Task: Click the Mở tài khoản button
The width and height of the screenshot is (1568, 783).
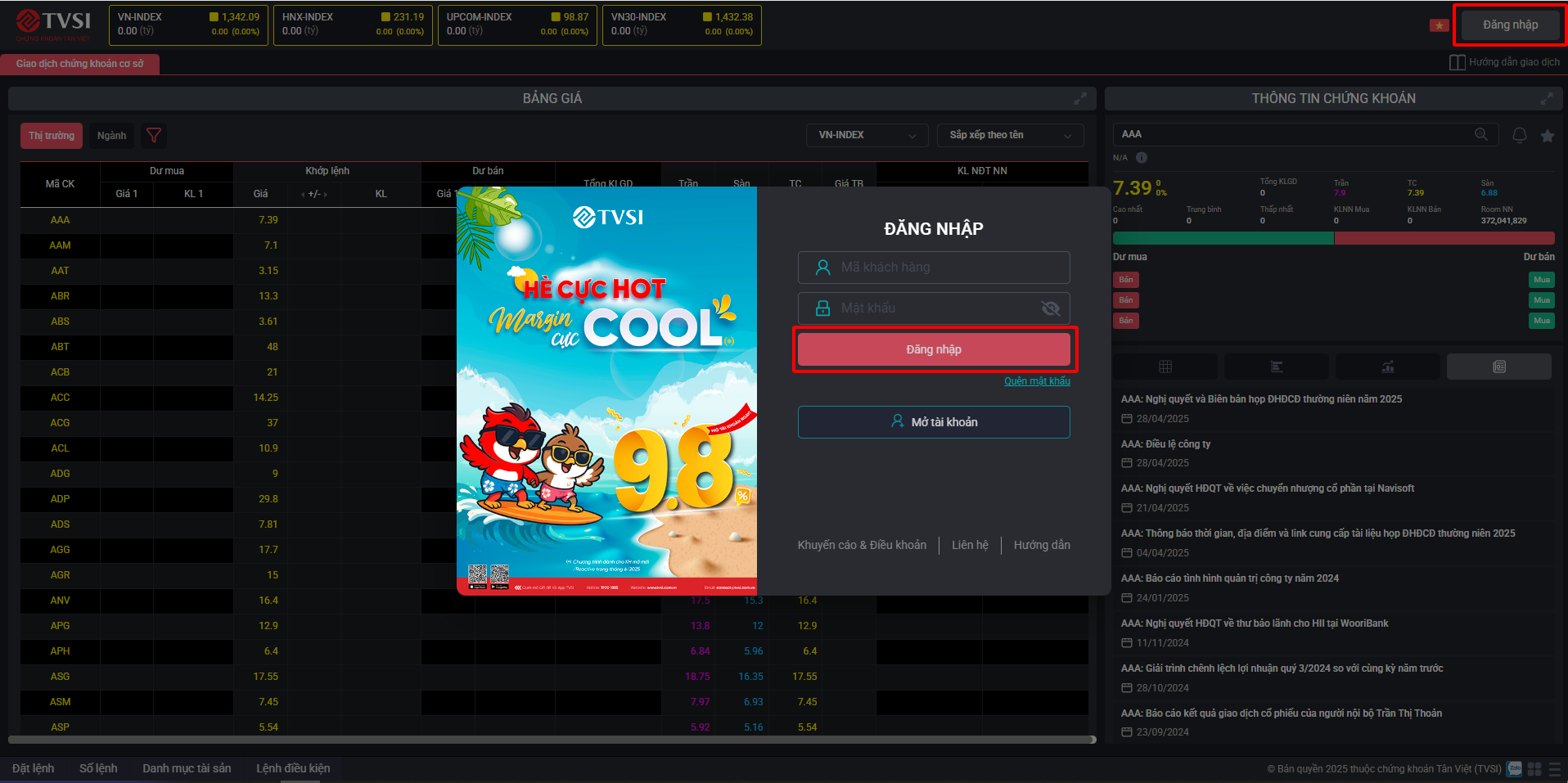Action: tap(934, 422)
